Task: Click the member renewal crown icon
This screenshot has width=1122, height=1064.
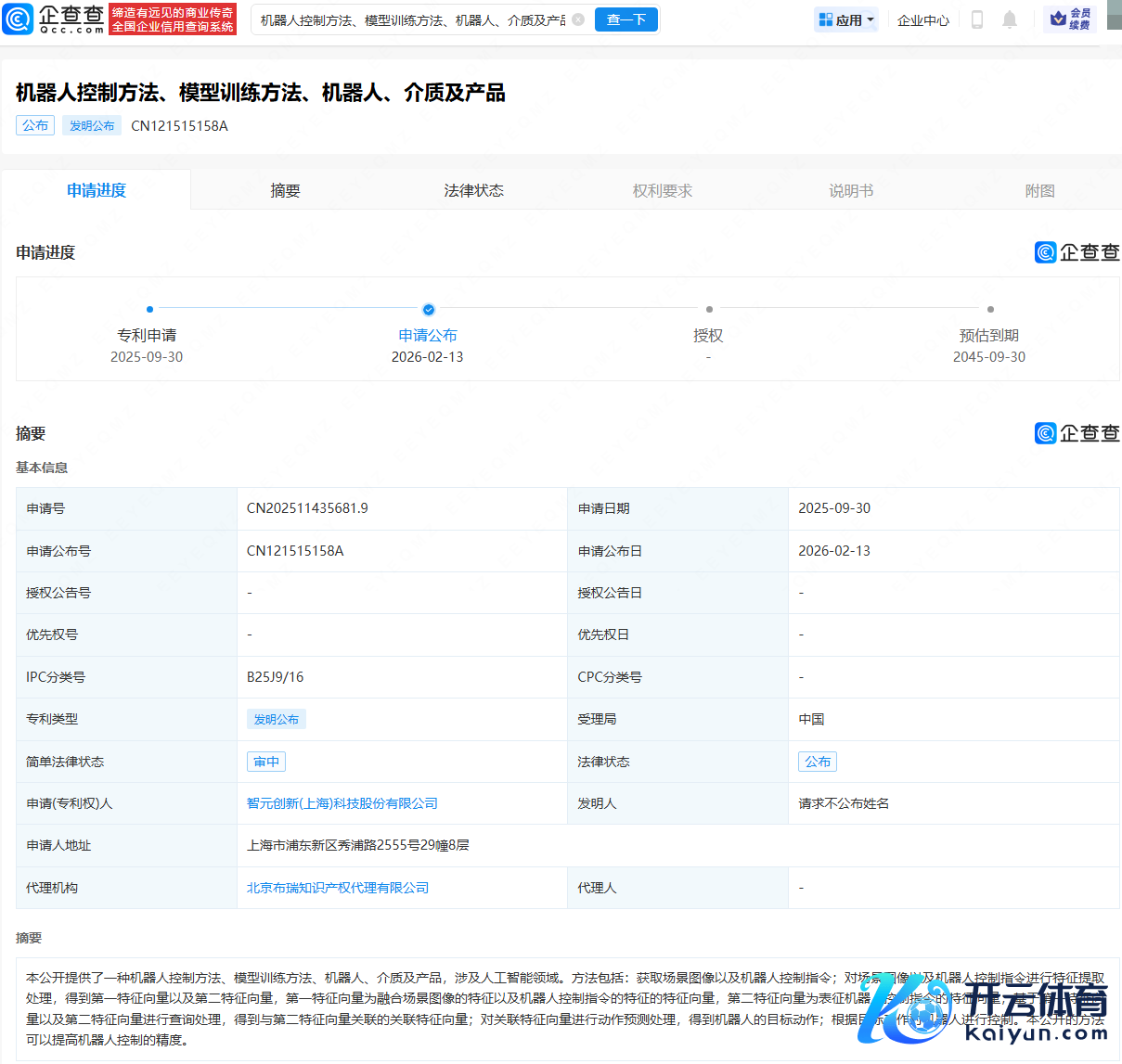Action: 1058,19
